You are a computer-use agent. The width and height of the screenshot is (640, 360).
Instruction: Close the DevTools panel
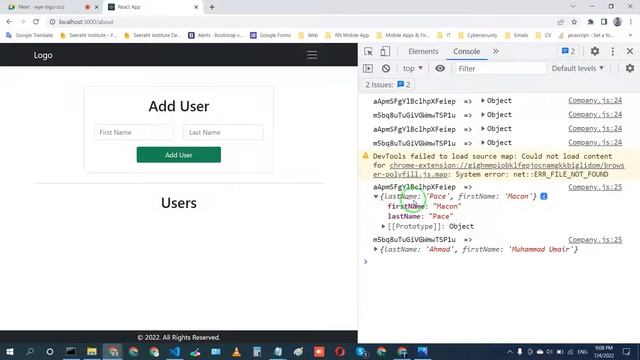point(630,51)
